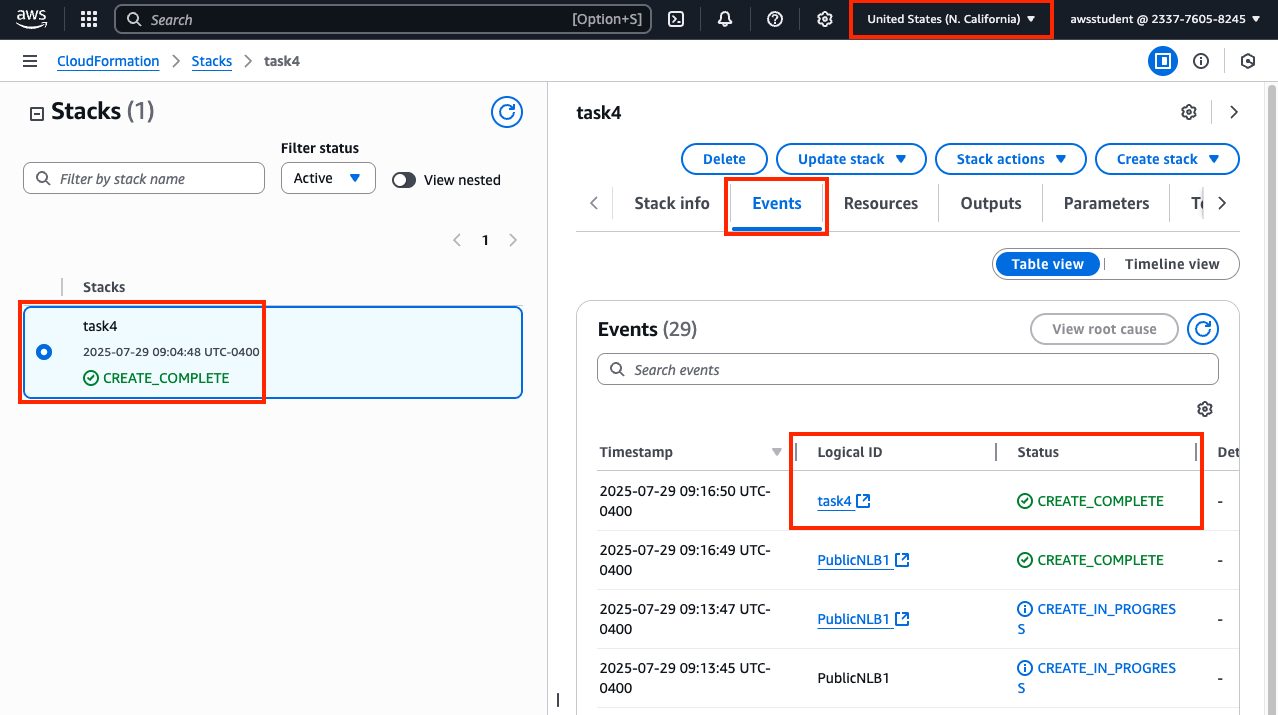
Task: Open the awsstudent account menu
Action: [x=1166, y=19]
